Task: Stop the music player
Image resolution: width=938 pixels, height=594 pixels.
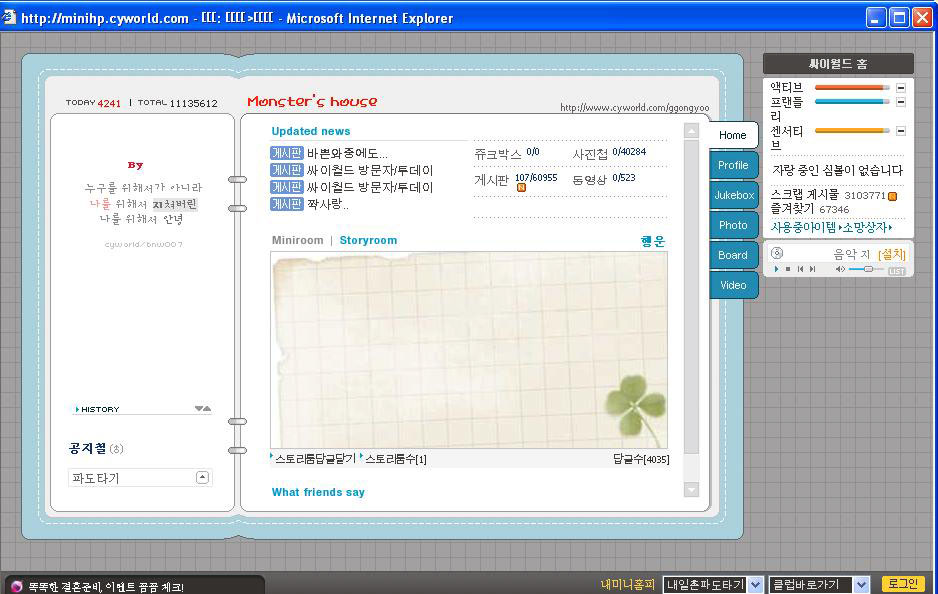Action: tap(788, 269)
